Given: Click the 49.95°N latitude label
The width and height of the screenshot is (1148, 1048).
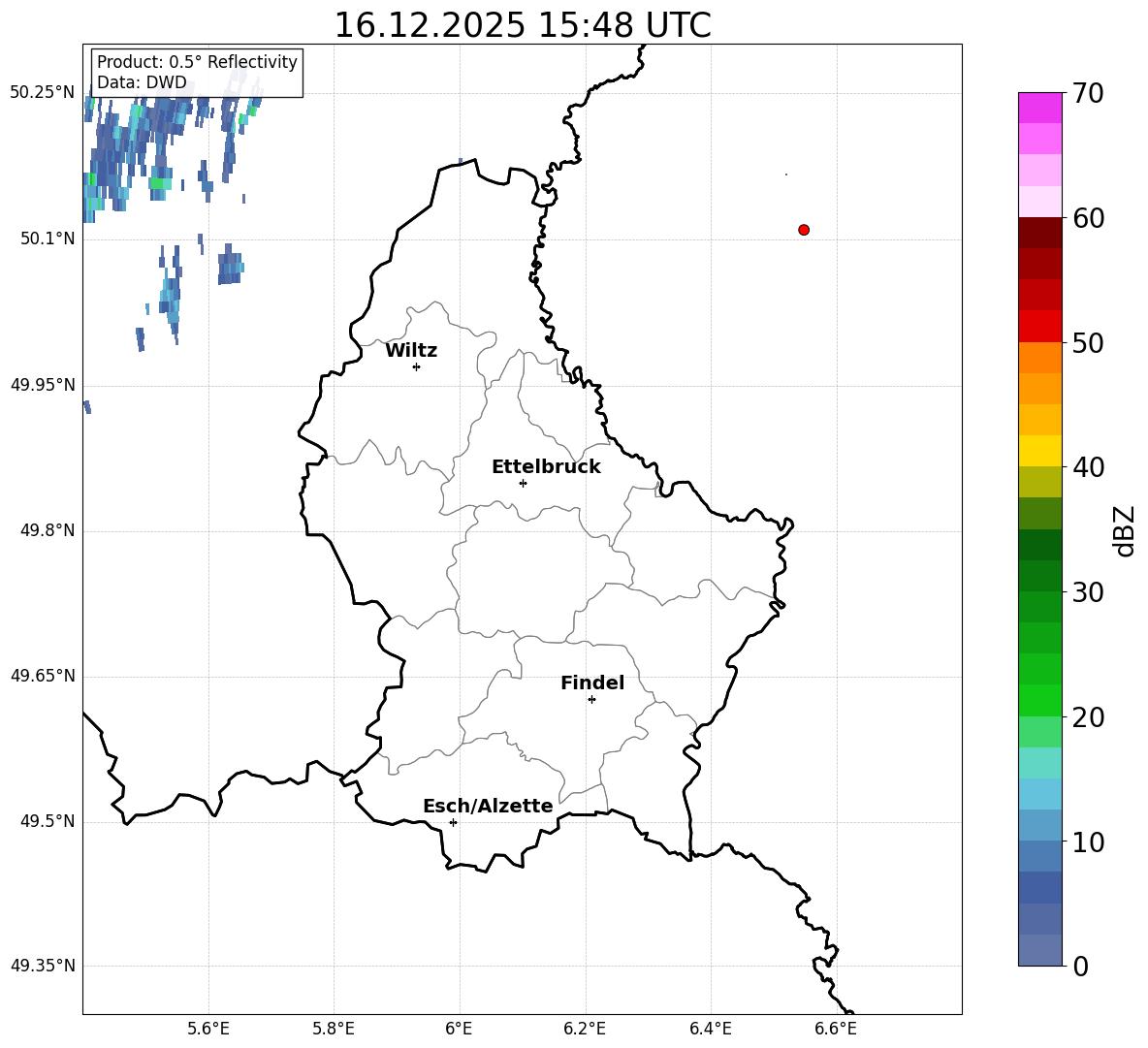Looking at the screenshot, I should tap(43, 385).
